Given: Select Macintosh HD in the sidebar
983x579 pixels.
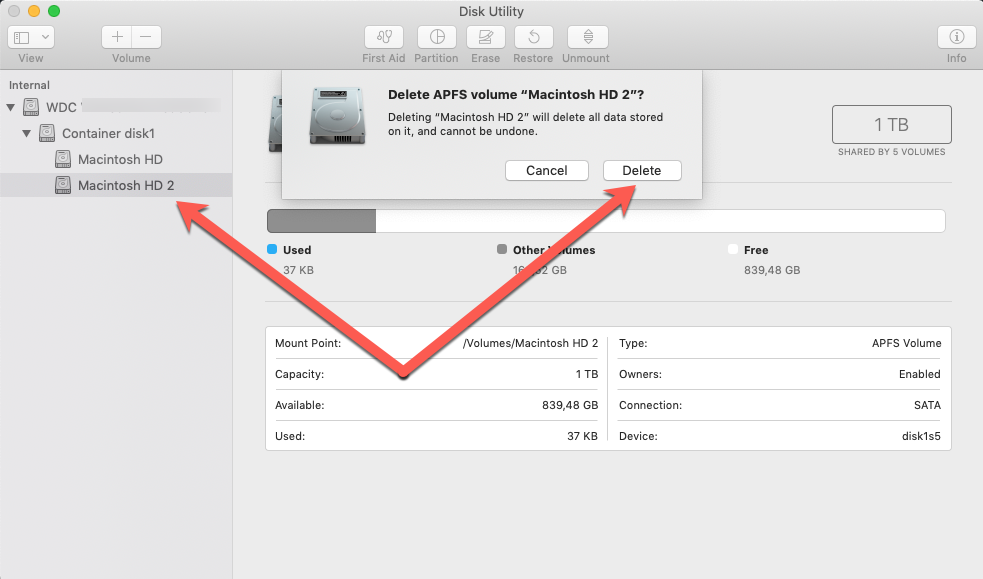Looking at the screenshot, I should coord(113,159).
